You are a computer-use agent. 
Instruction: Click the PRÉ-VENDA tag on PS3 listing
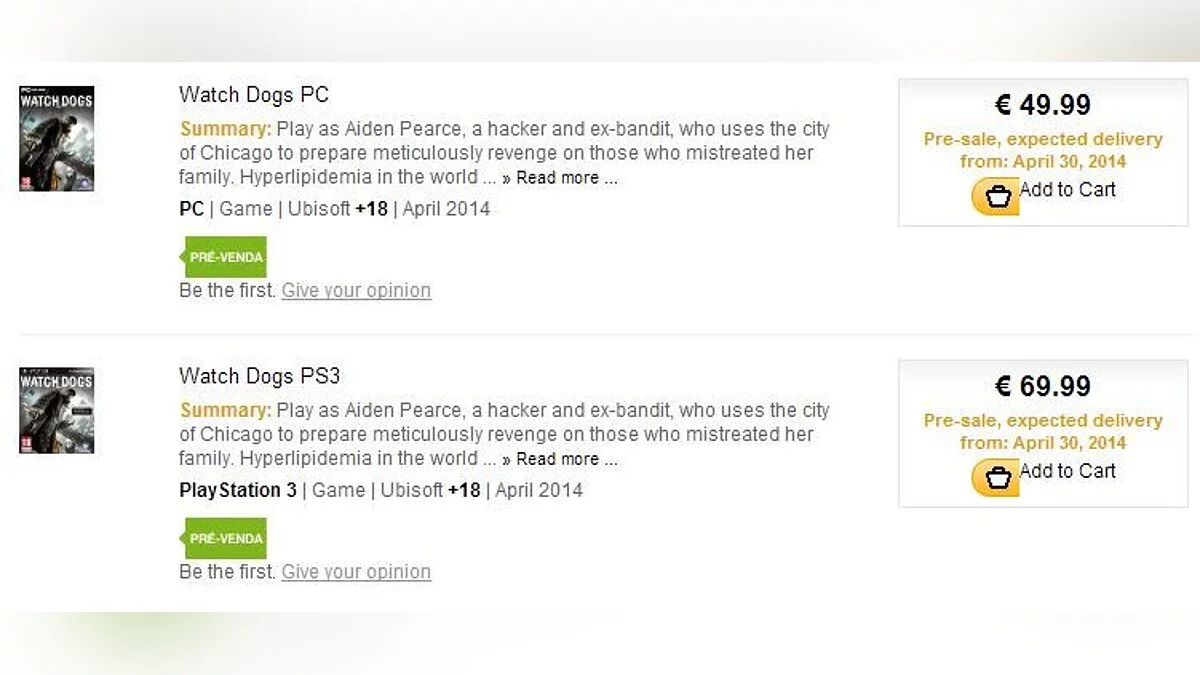click(x=226, y=538)
